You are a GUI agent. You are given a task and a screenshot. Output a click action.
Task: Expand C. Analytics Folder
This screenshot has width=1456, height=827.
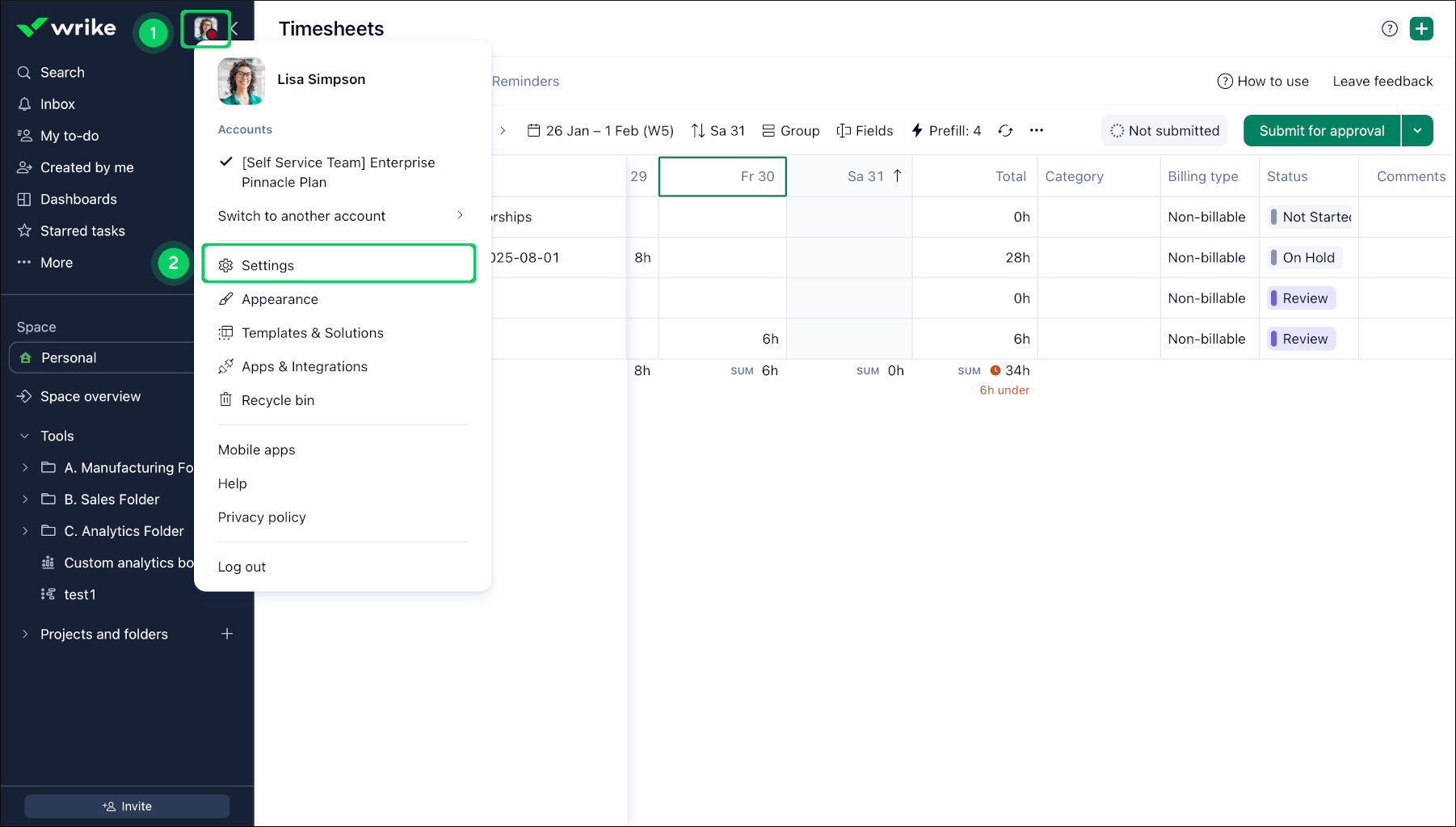pos(25,530)
